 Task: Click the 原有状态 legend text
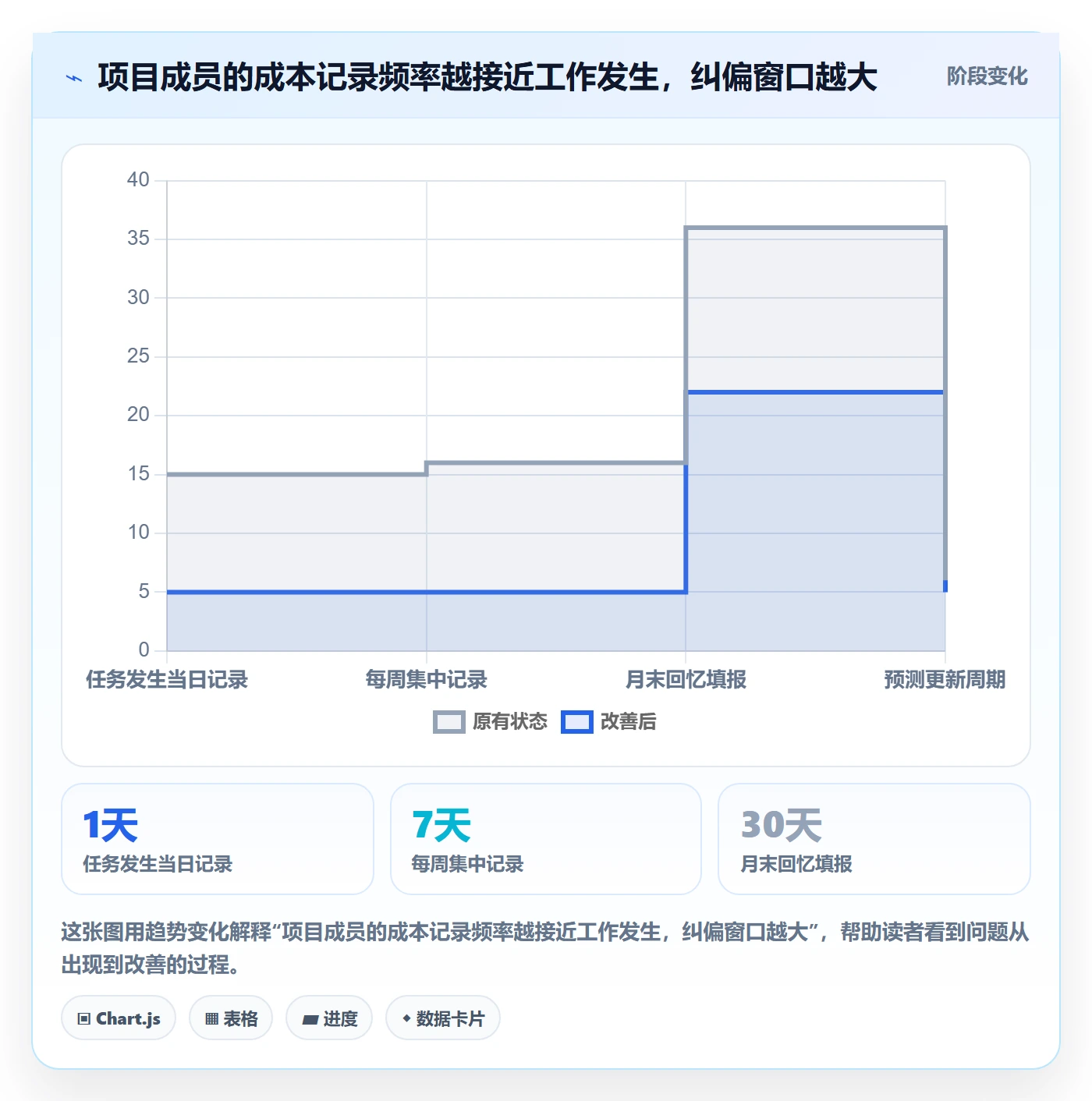(510, 722)
